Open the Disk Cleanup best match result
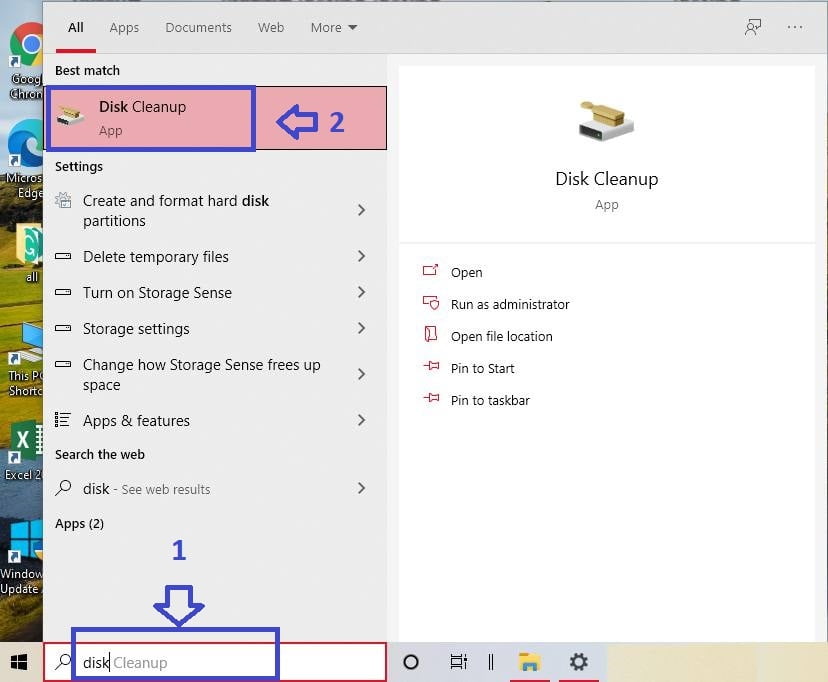The width and height of the screenshot is (828, 682). pos(217,118)
